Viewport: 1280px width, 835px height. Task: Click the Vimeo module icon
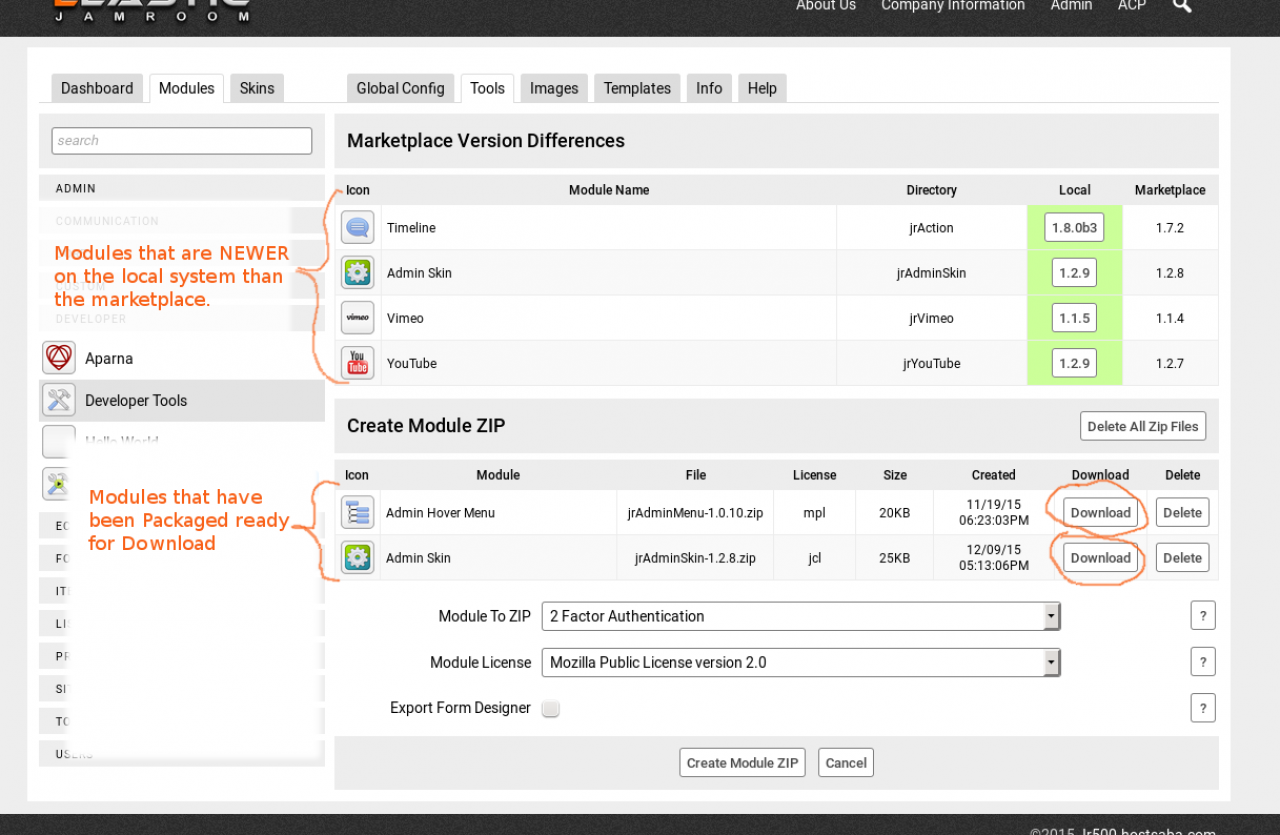click(357, 318)
